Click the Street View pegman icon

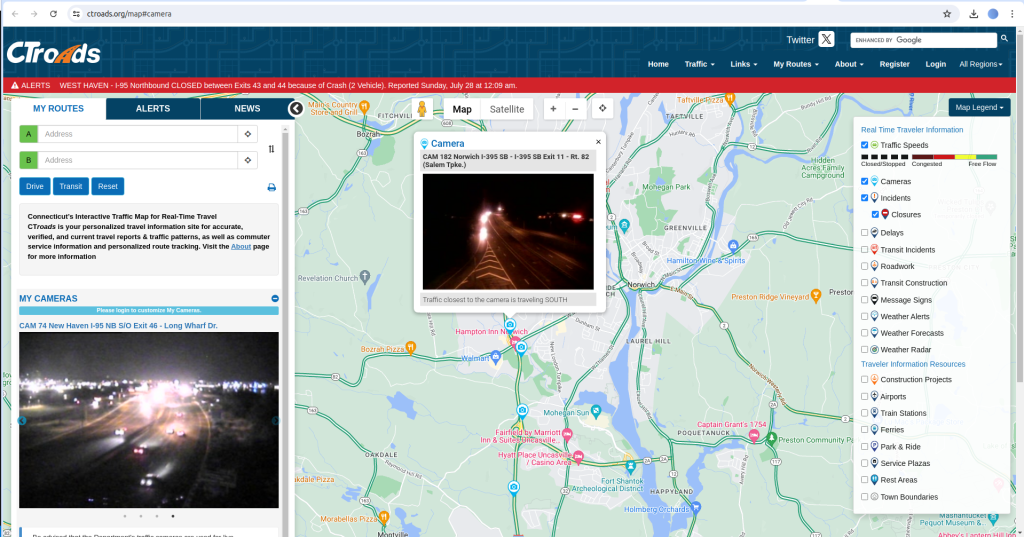click(422, 109)
